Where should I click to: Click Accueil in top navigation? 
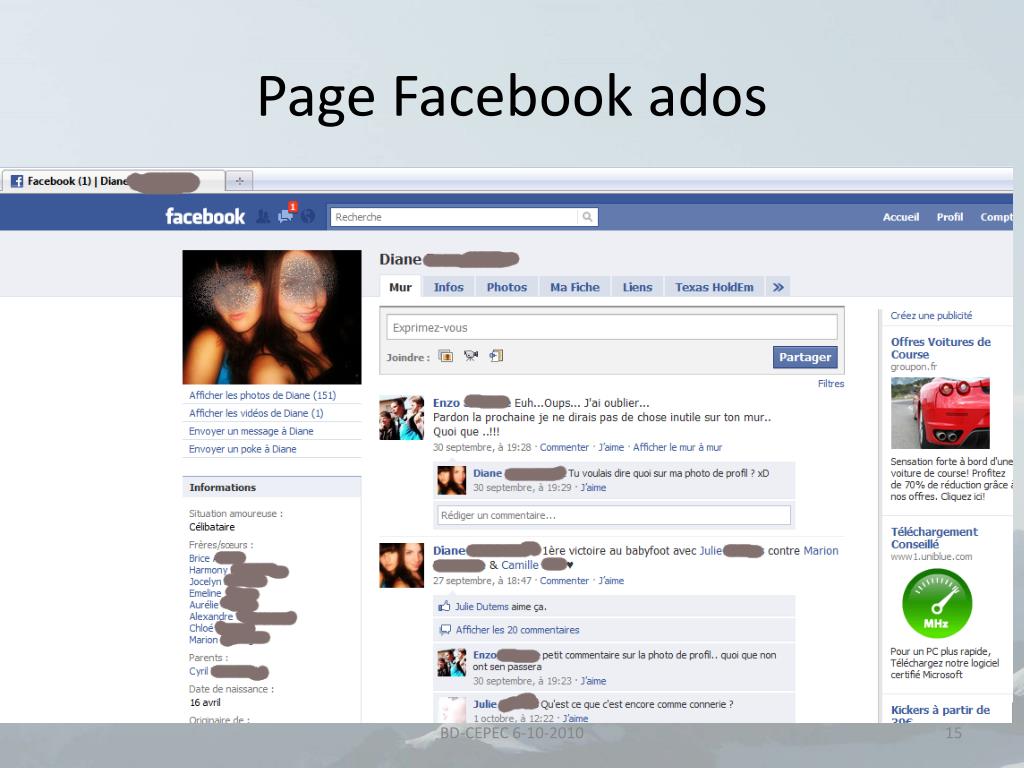point(901,217)
